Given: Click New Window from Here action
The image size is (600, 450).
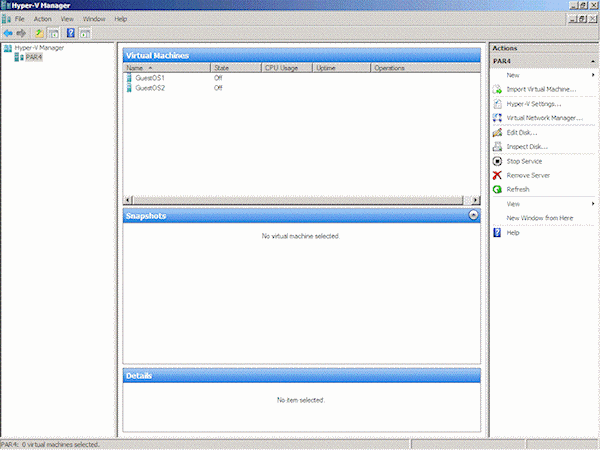Looking at the screenshot, I should [x=540, y=218].
